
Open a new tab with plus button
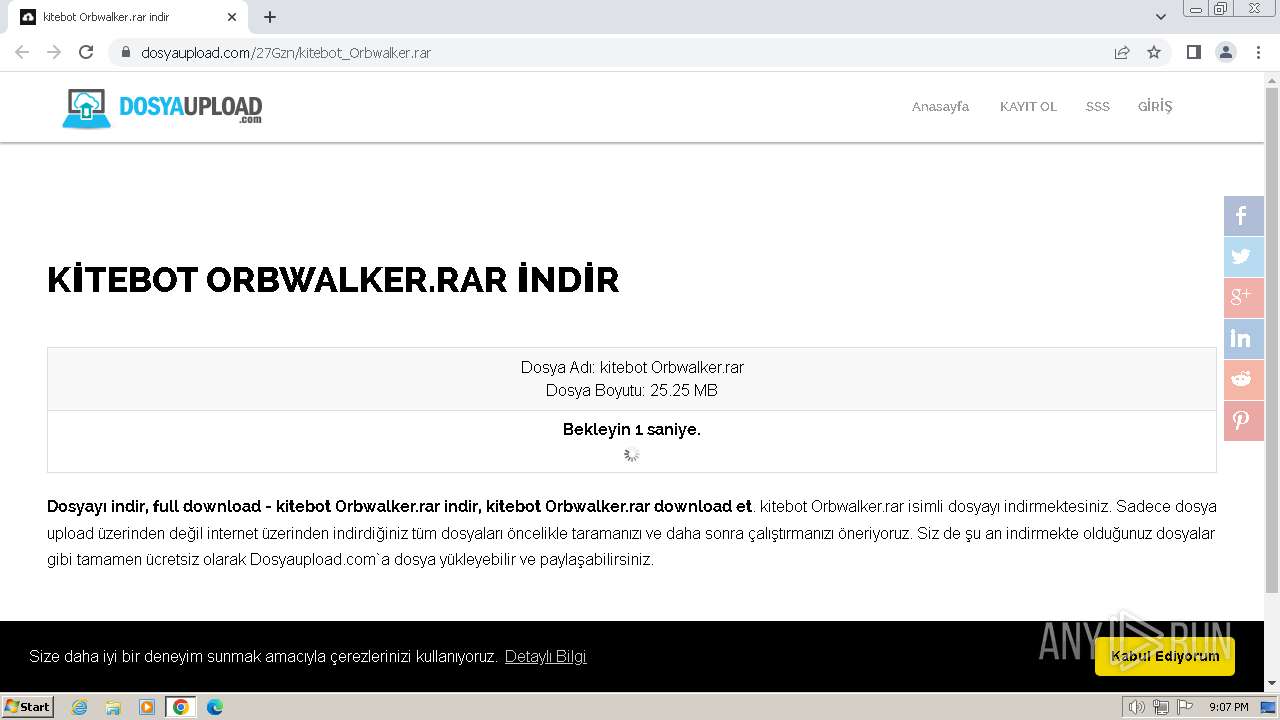pos(270,17)
